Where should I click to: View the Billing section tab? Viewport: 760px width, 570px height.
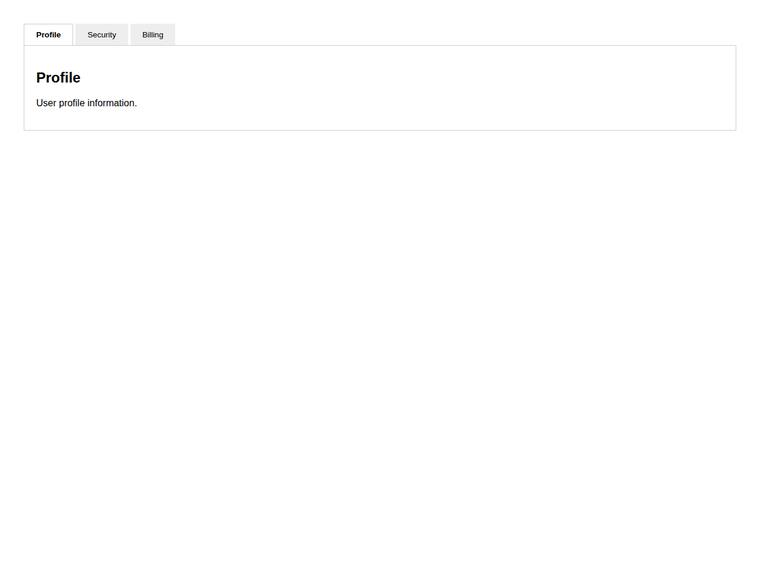[x=153, y=35]
